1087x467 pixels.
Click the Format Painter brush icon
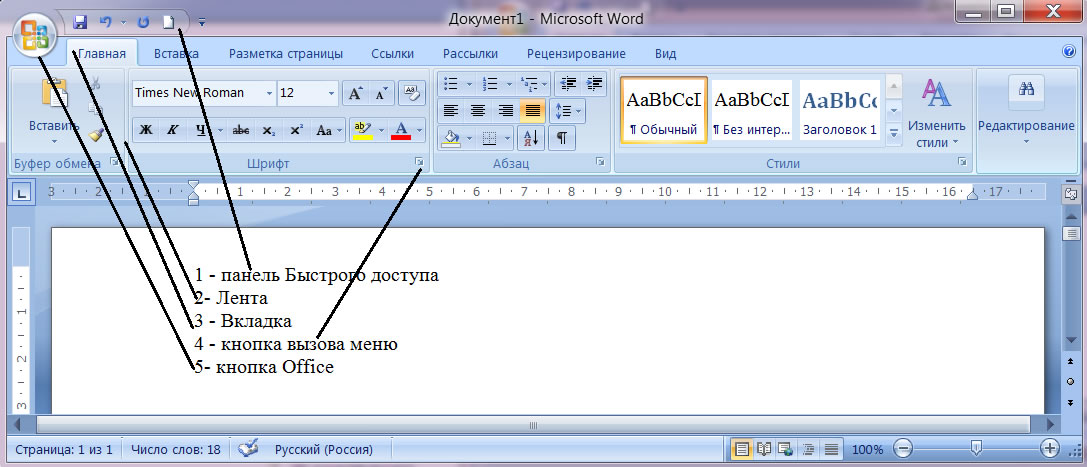coord(96,134)
